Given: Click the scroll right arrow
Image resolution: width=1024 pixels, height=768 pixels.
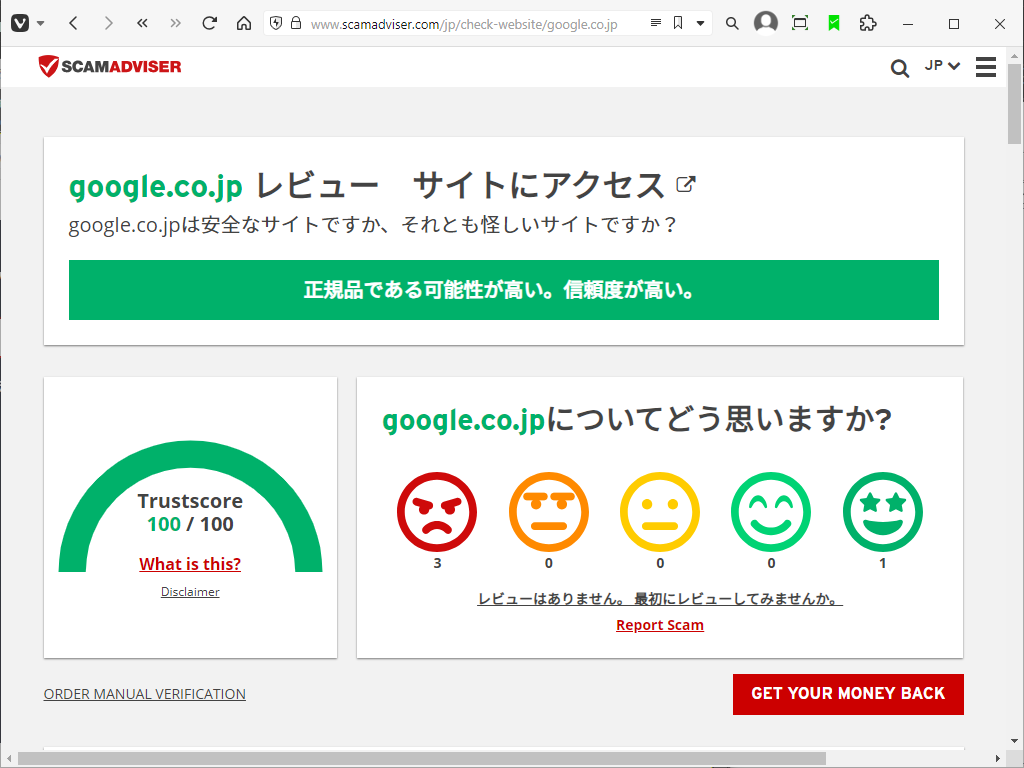Looking at the screenshot, I should (x=998, y=758).
